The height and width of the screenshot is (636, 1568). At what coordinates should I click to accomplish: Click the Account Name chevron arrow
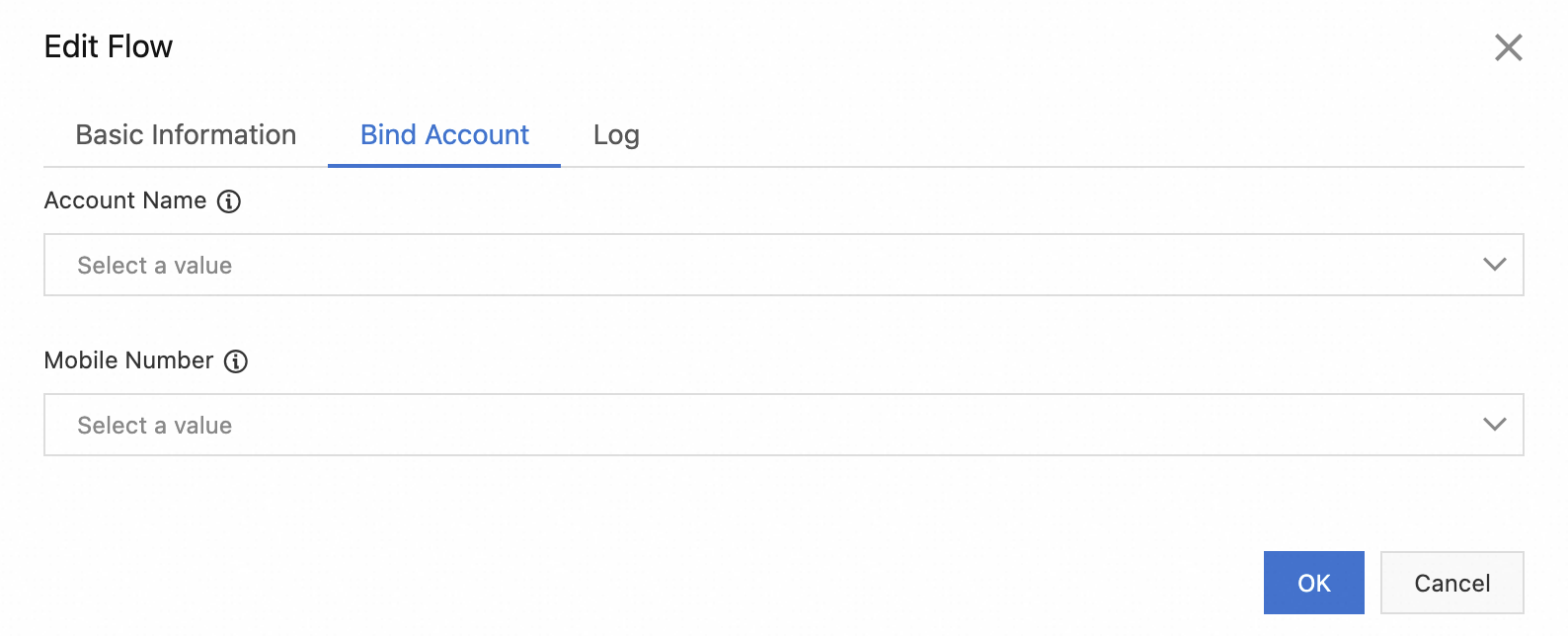tap(1494, 265)
